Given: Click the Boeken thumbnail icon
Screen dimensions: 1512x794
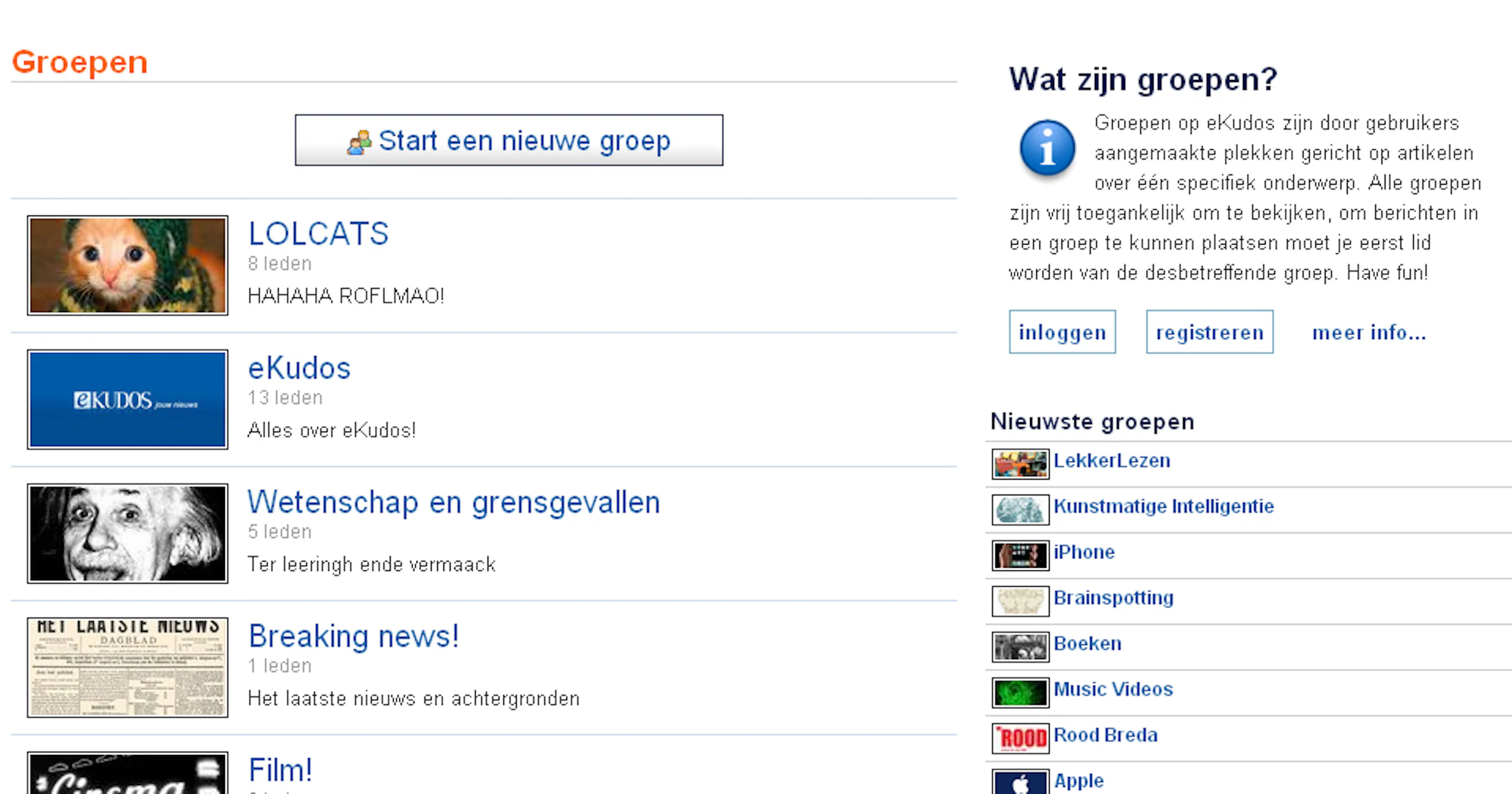Looking at the screenshot, I should (1021, 647).
